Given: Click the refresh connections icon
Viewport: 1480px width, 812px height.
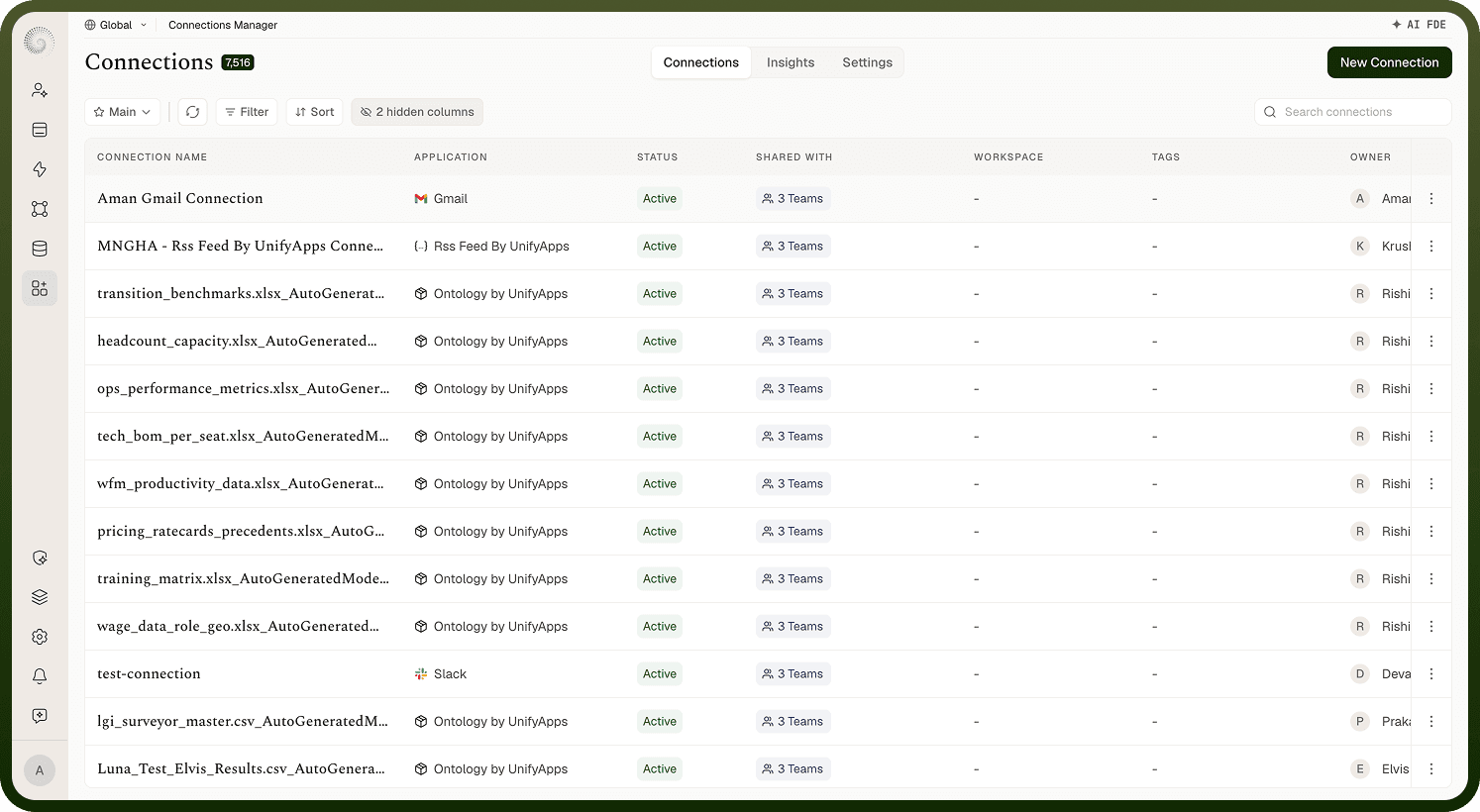Looking at the screenshot, I should pos(193,112).
